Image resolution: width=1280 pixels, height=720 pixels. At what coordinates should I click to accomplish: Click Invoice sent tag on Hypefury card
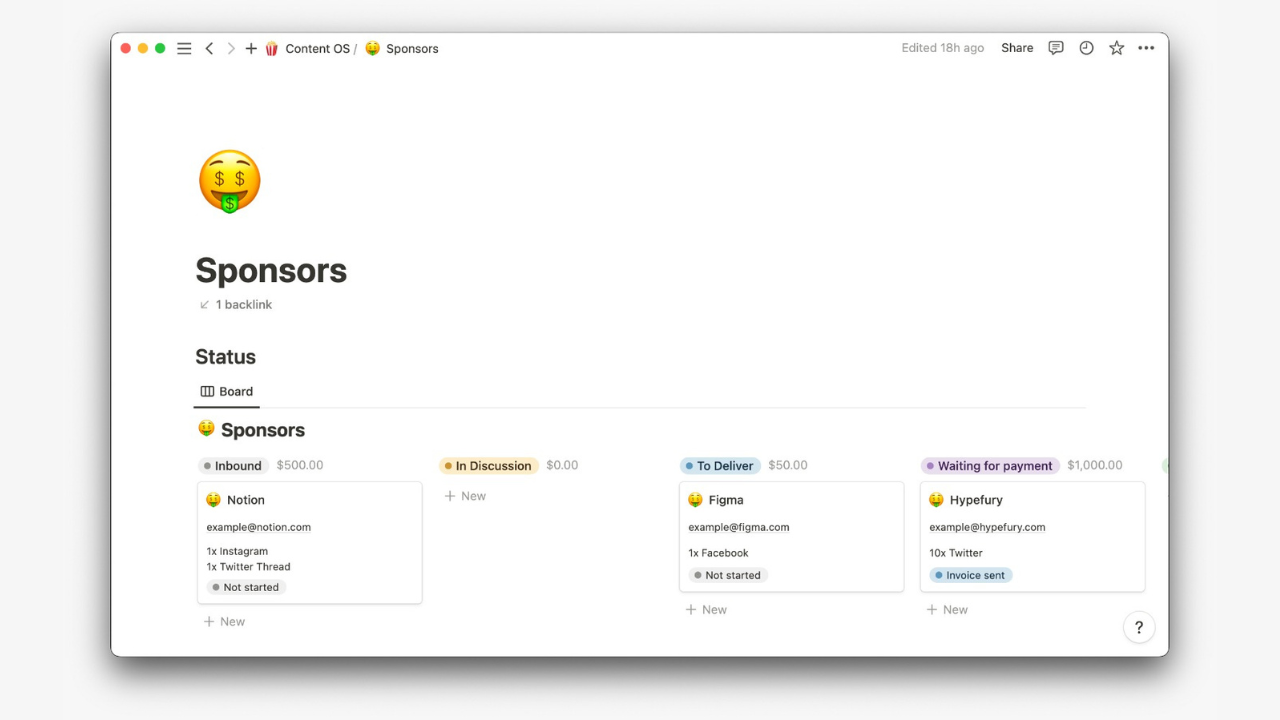(x=971, y=576)
